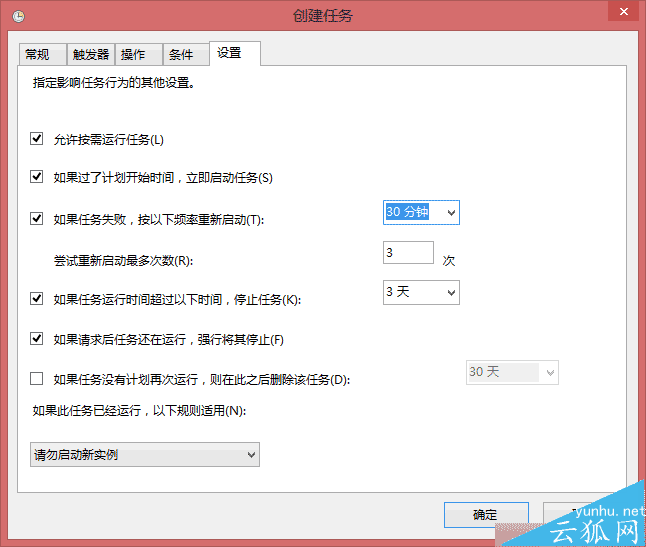The image size is (646, 547).
Task: Click the 创建任务 title text
Action: 323,16
